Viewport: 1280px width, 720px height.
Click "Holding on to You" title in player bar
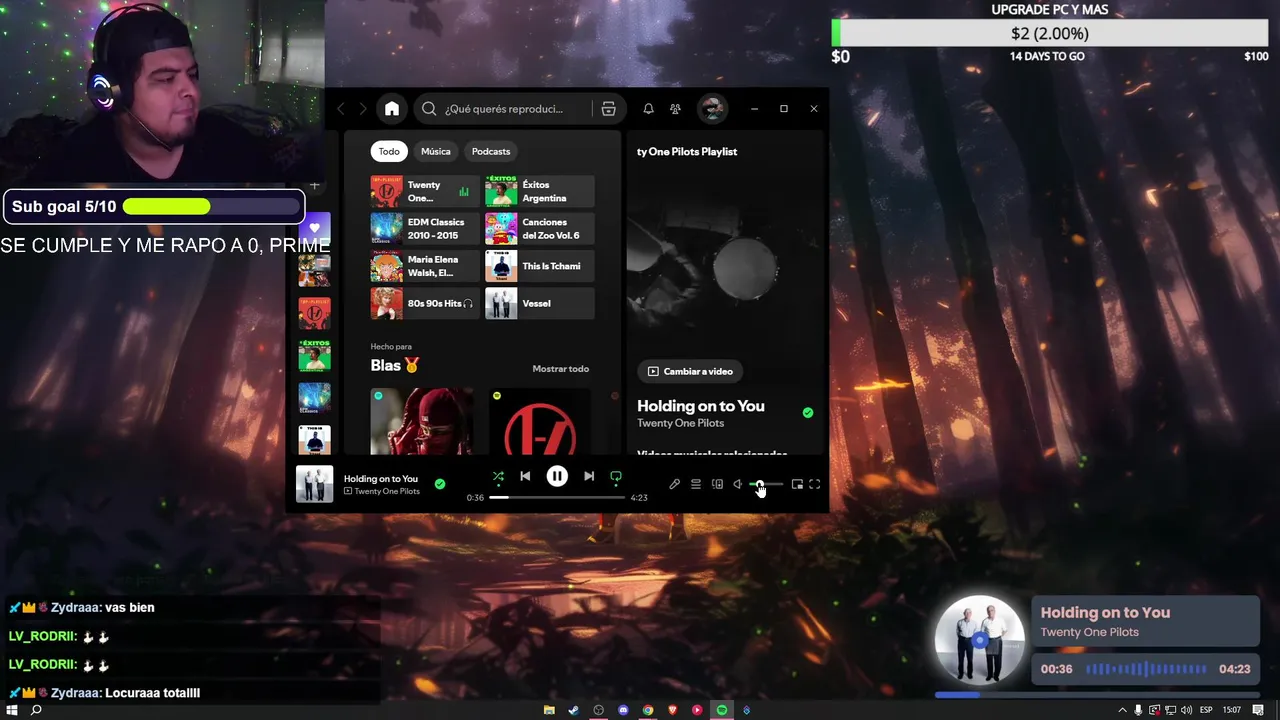tap(381, 478)
